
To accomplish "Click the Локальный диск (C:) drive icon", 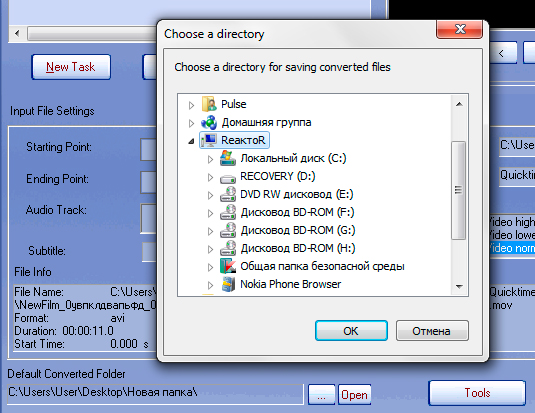I will [228, 158].
